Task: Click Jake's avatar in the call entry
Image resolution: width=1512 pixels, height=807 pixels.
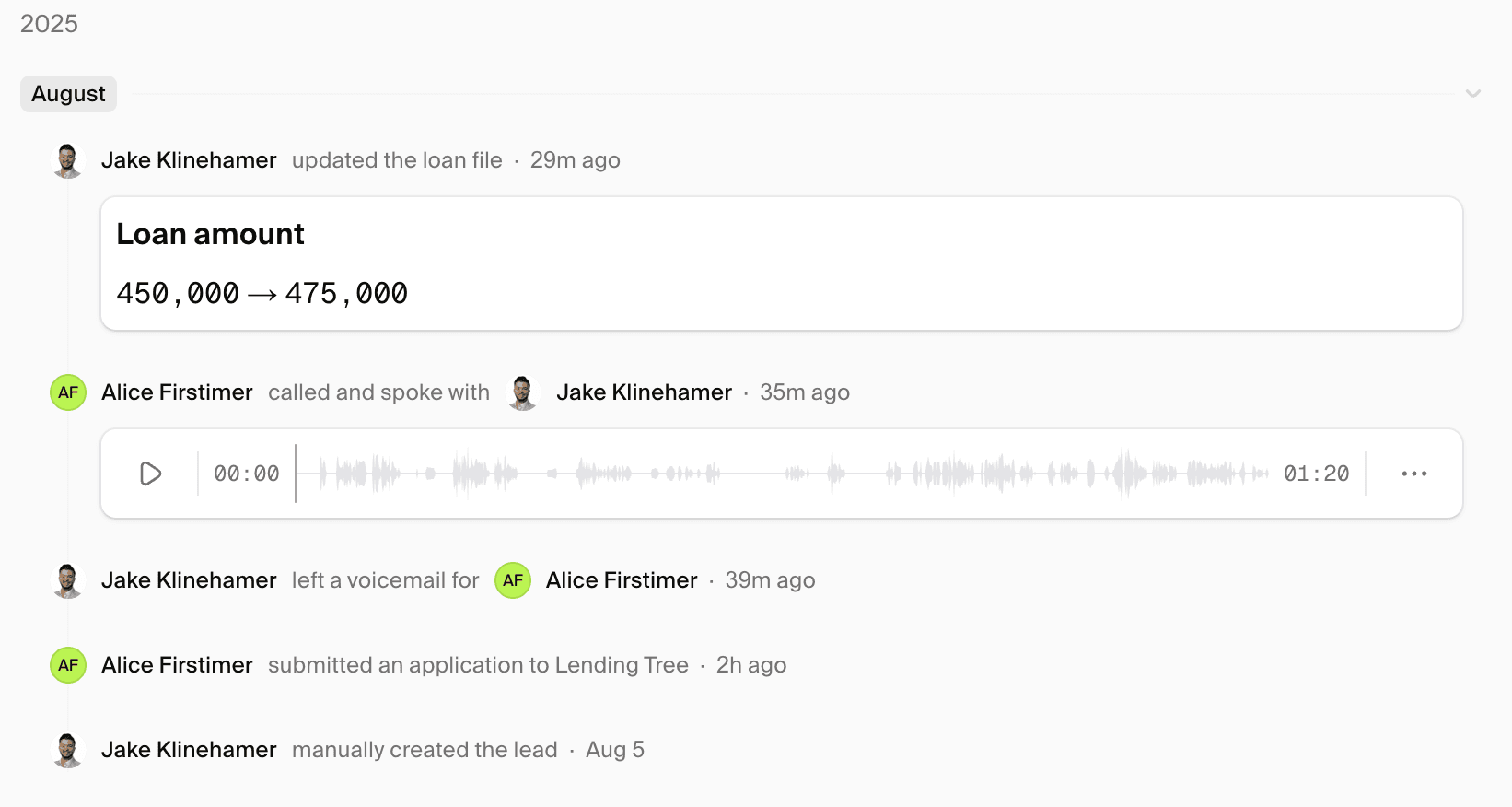Action: point(523,392)
